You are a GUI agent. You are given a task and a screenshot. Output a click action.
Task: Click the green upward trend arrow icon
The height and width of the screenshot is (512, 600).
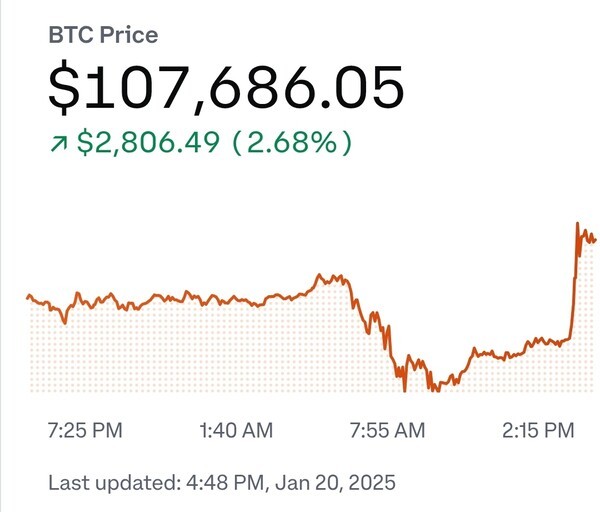pyautogui.click(x=57, y=143)
